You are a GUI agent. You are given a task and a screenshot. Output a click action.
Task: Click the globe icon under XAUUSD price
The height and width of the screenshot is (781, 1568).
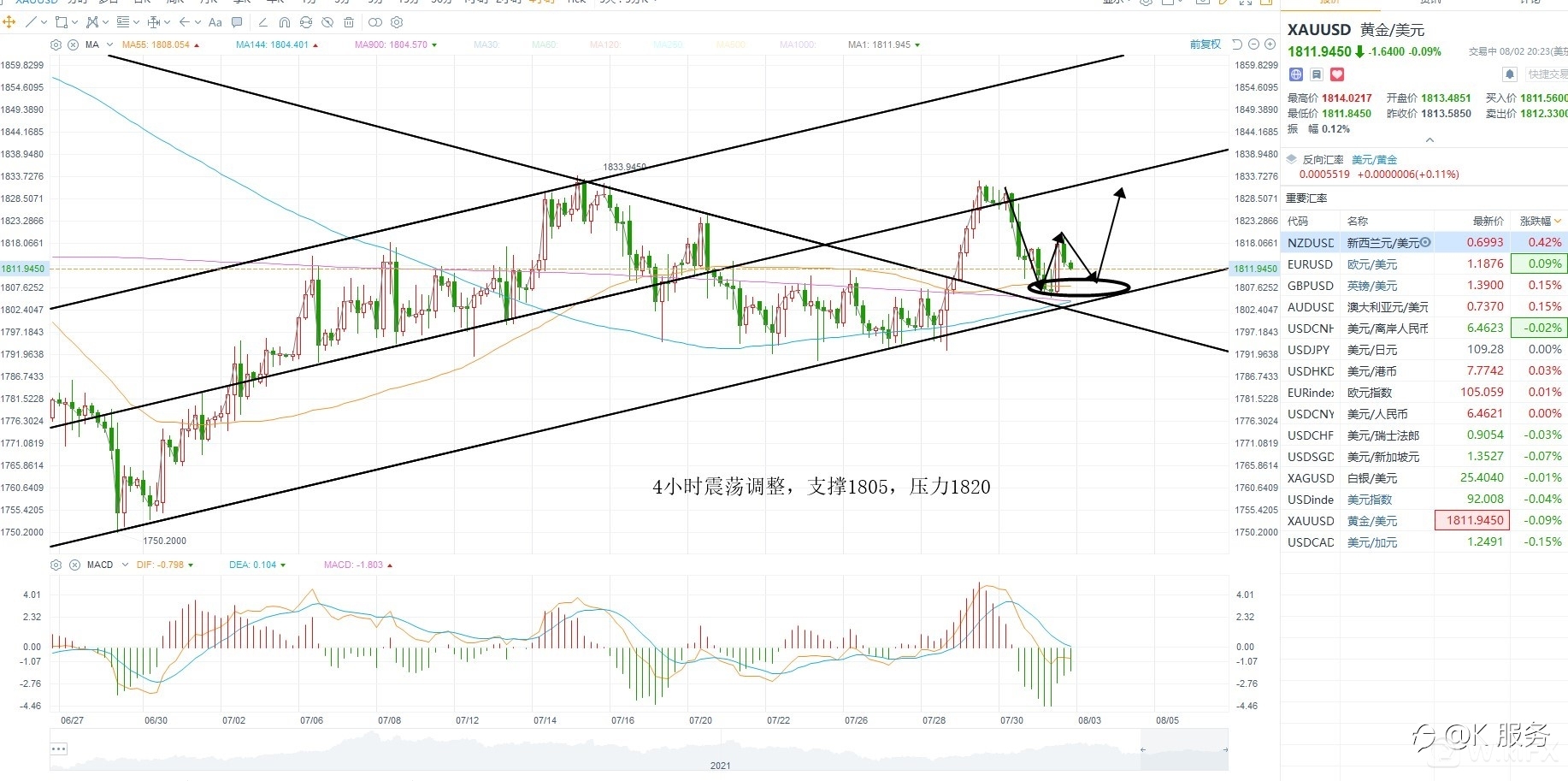(x=1296, y=74)
